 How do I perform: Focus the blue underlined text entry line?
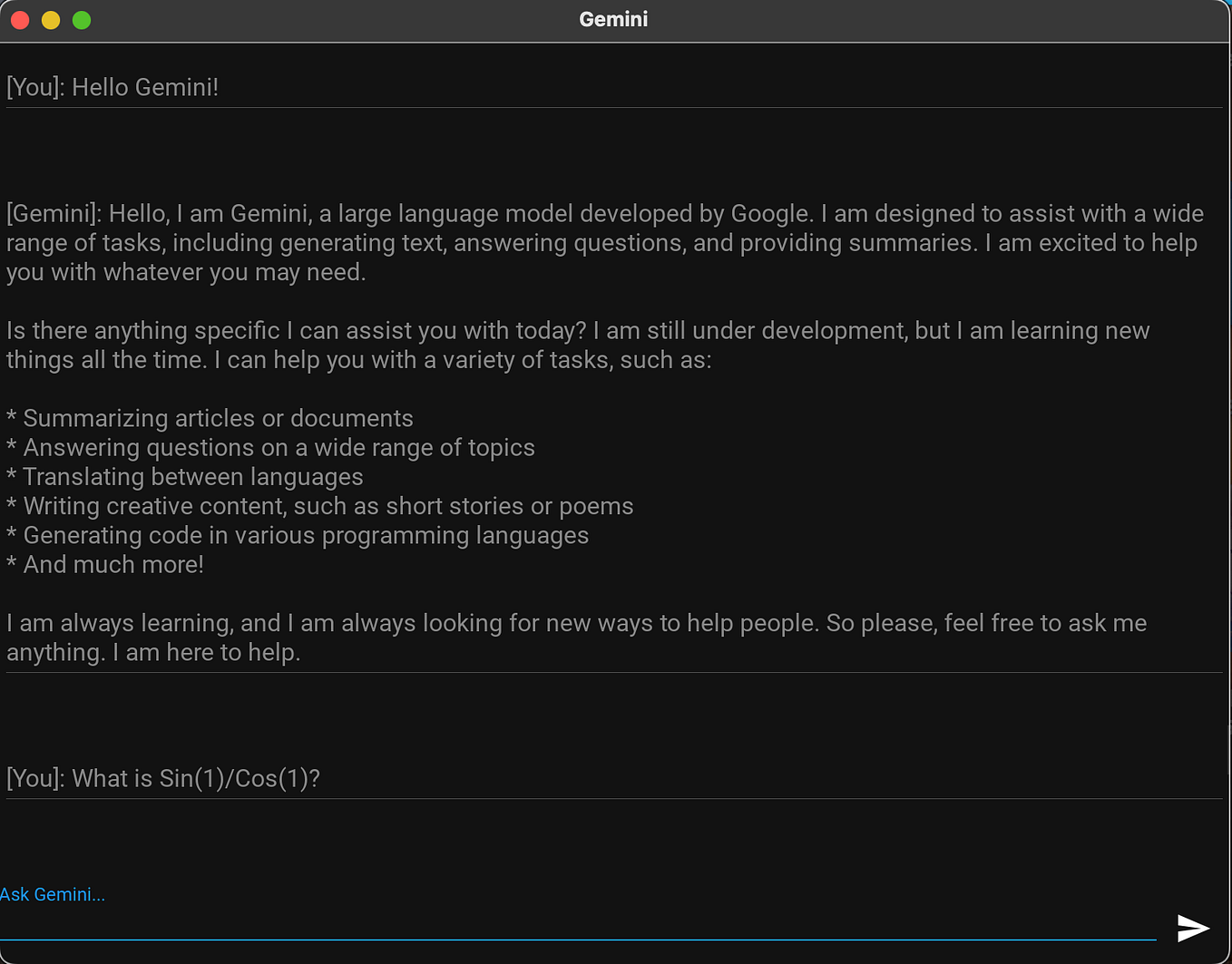point(581,940)
